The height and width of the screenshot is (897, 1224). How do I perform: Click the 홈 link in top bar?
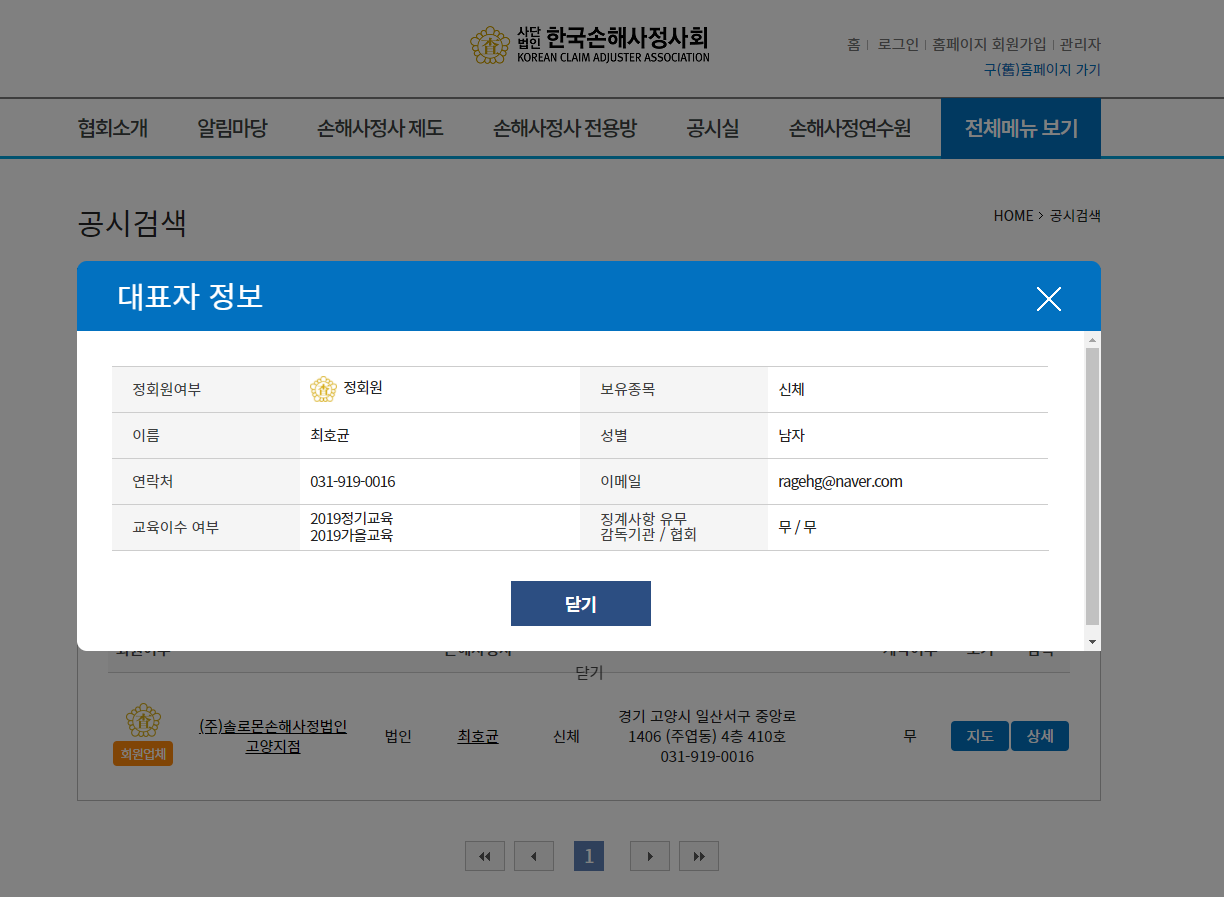pyautogui.click(x=853, y=44)
